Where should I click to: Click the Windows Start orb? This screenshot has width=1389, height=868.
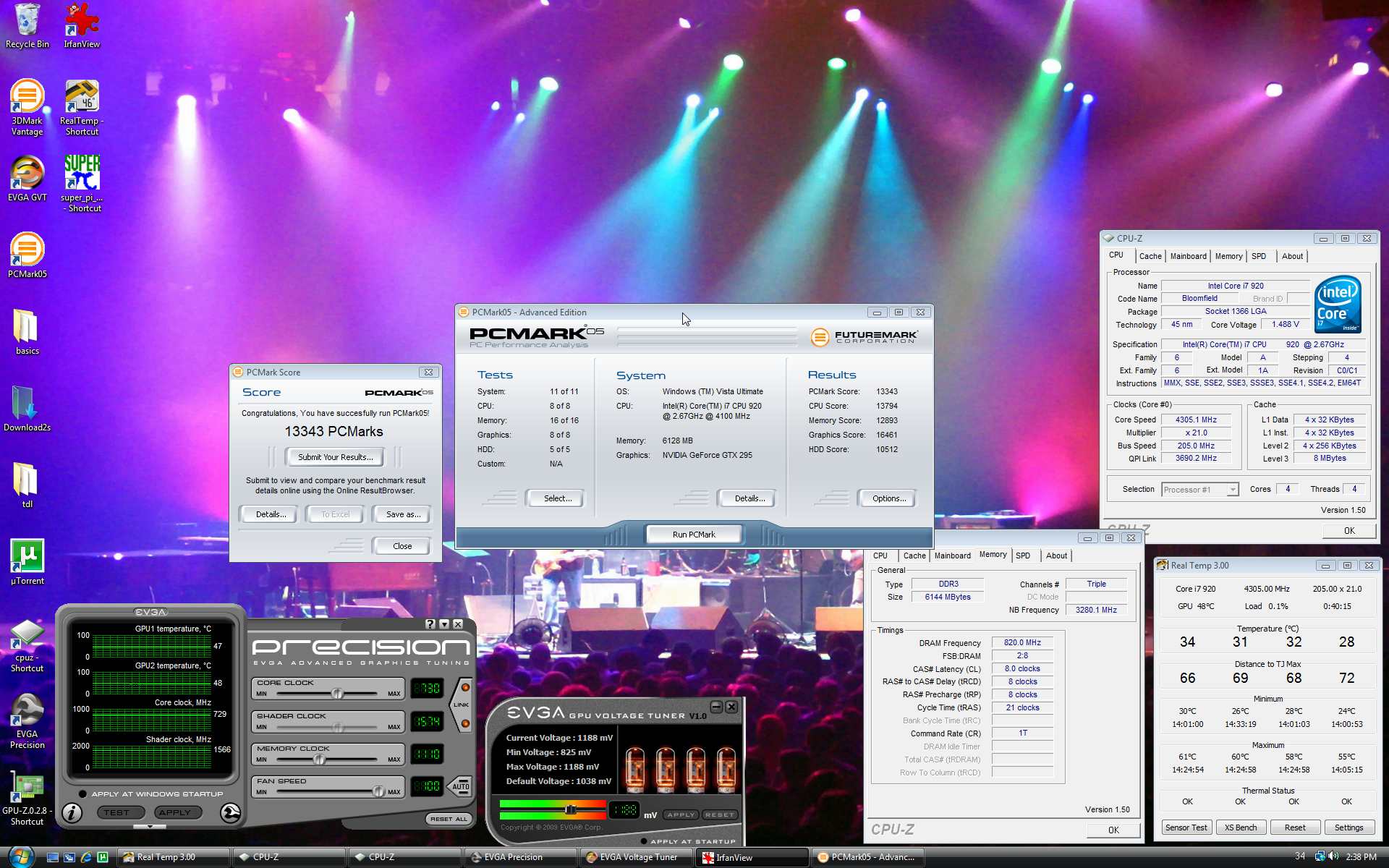(20, 856)
